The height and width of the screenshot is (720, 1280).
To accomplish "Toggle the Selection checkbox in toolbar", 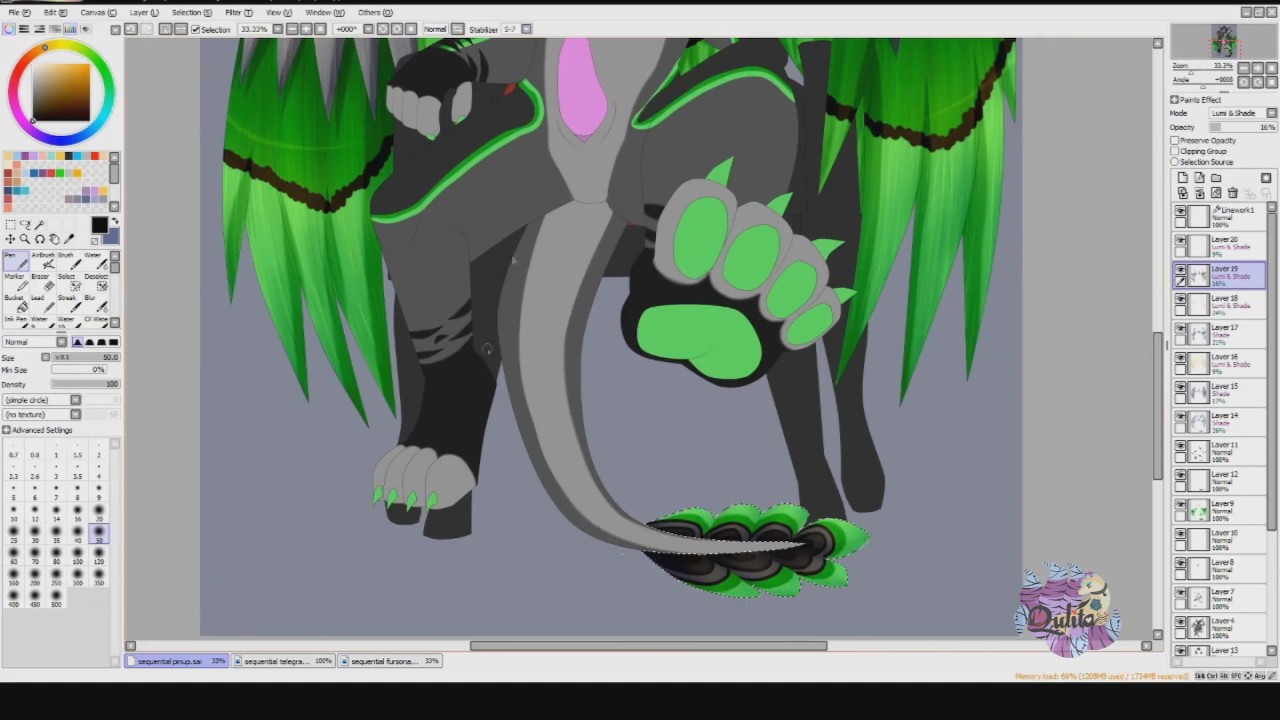I will point(196,30).
